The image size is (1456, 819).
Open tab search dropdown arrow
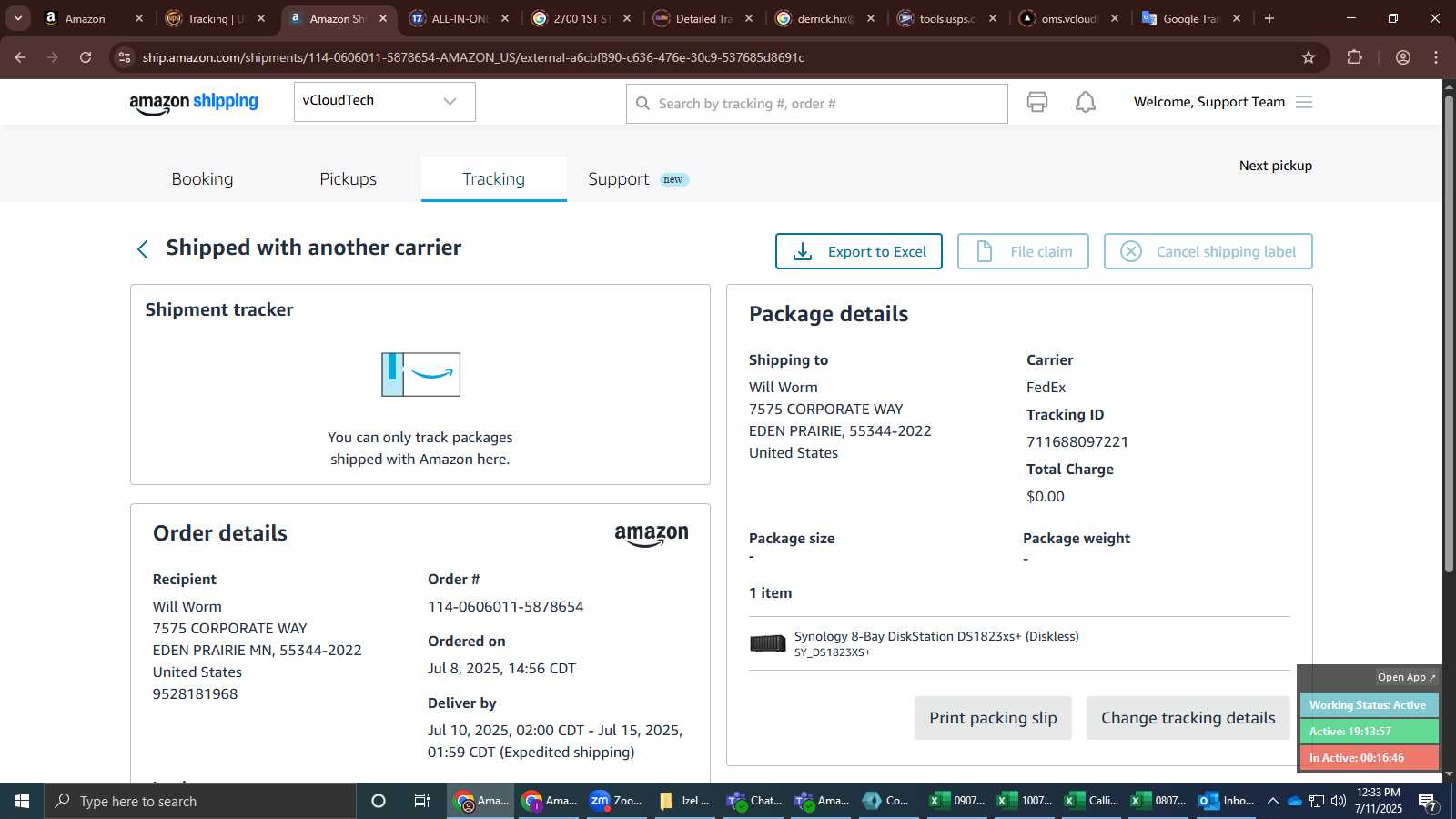pos(18,18)
